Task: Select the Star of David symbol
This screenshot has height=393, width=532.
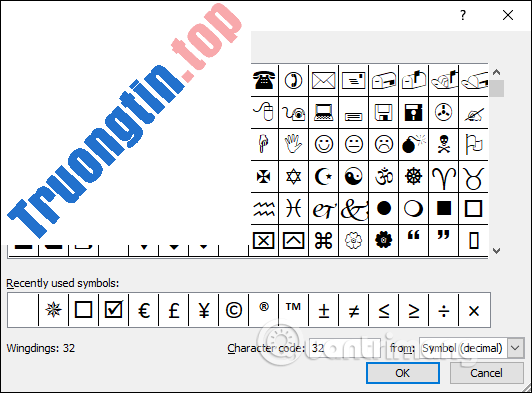Action: pos(293,176)
